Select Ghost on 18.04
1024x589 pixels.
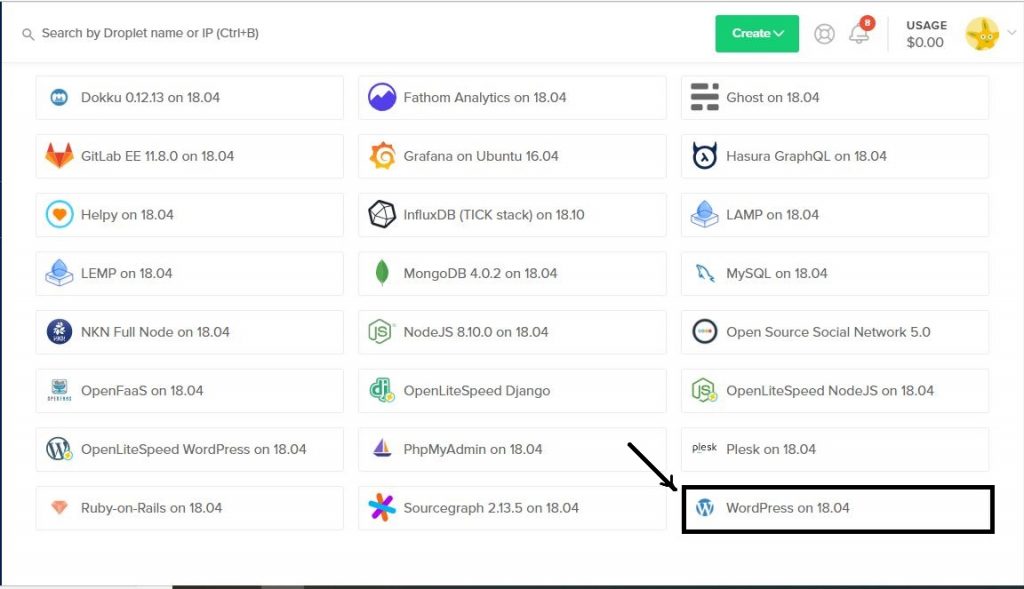835,97
